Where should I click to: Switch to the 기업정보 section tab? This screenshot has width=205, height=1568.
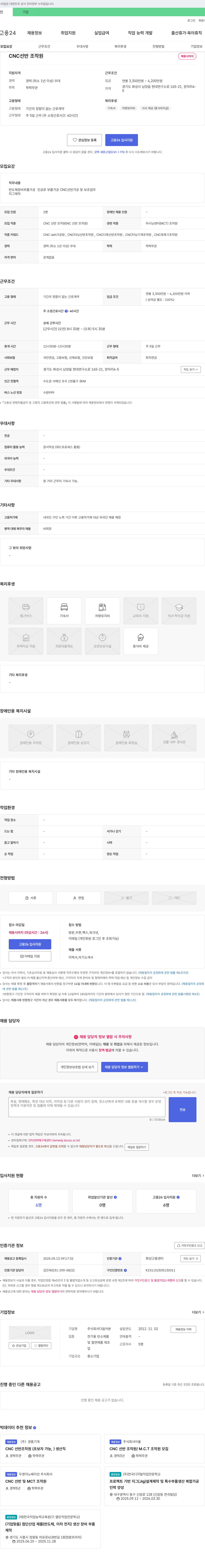[196, 46]
